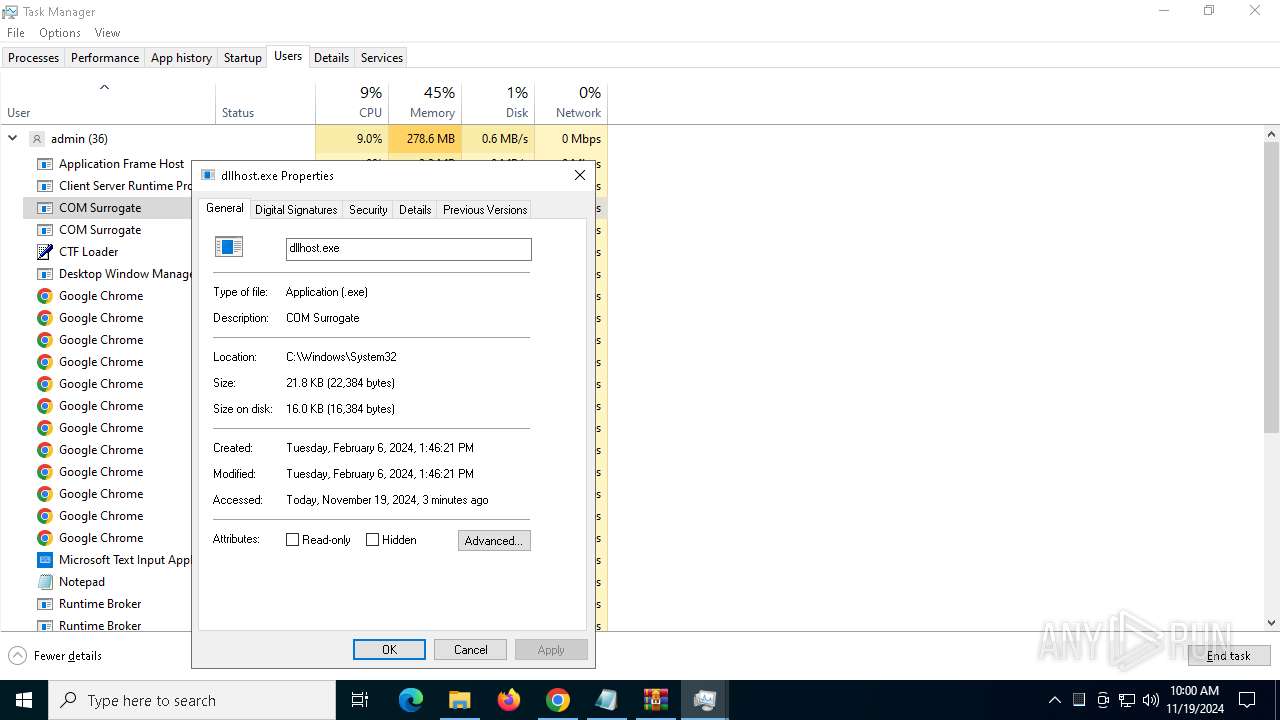Click the Status column header
The image size is (1280, 720).
pos(265,102)
